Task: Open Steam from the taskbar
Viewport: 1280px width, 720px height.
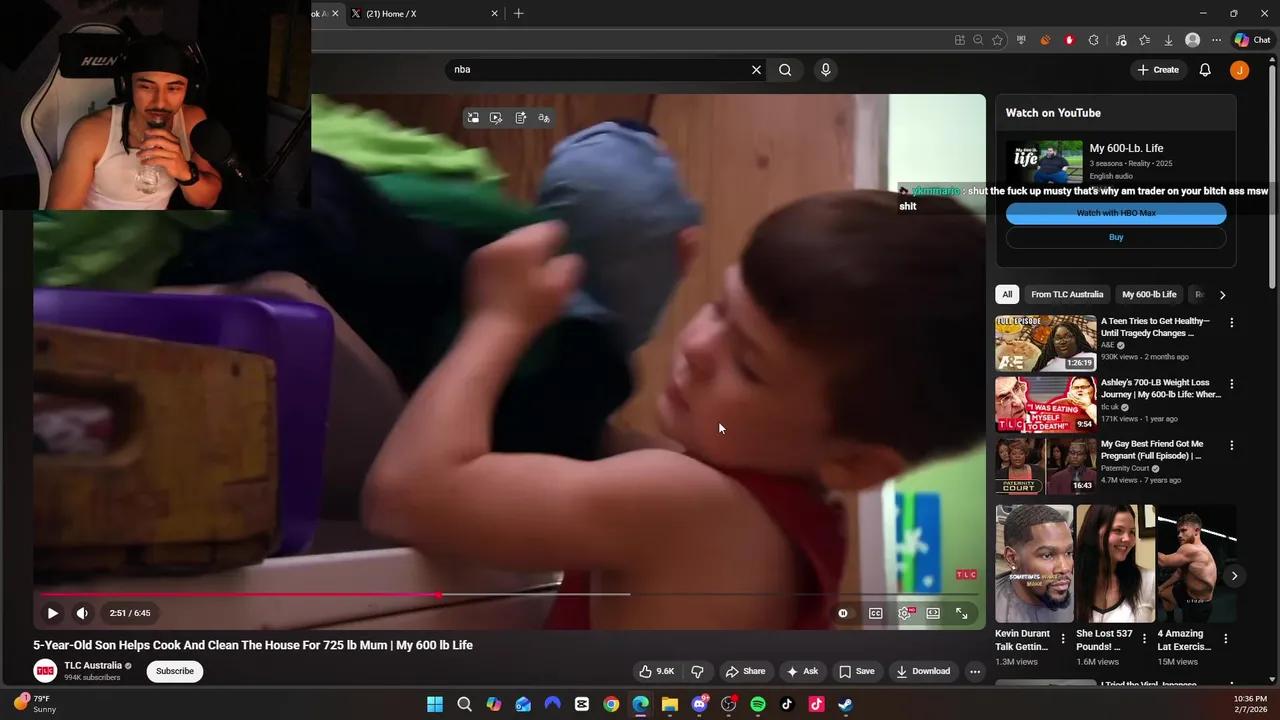Action: pos(846,704)
